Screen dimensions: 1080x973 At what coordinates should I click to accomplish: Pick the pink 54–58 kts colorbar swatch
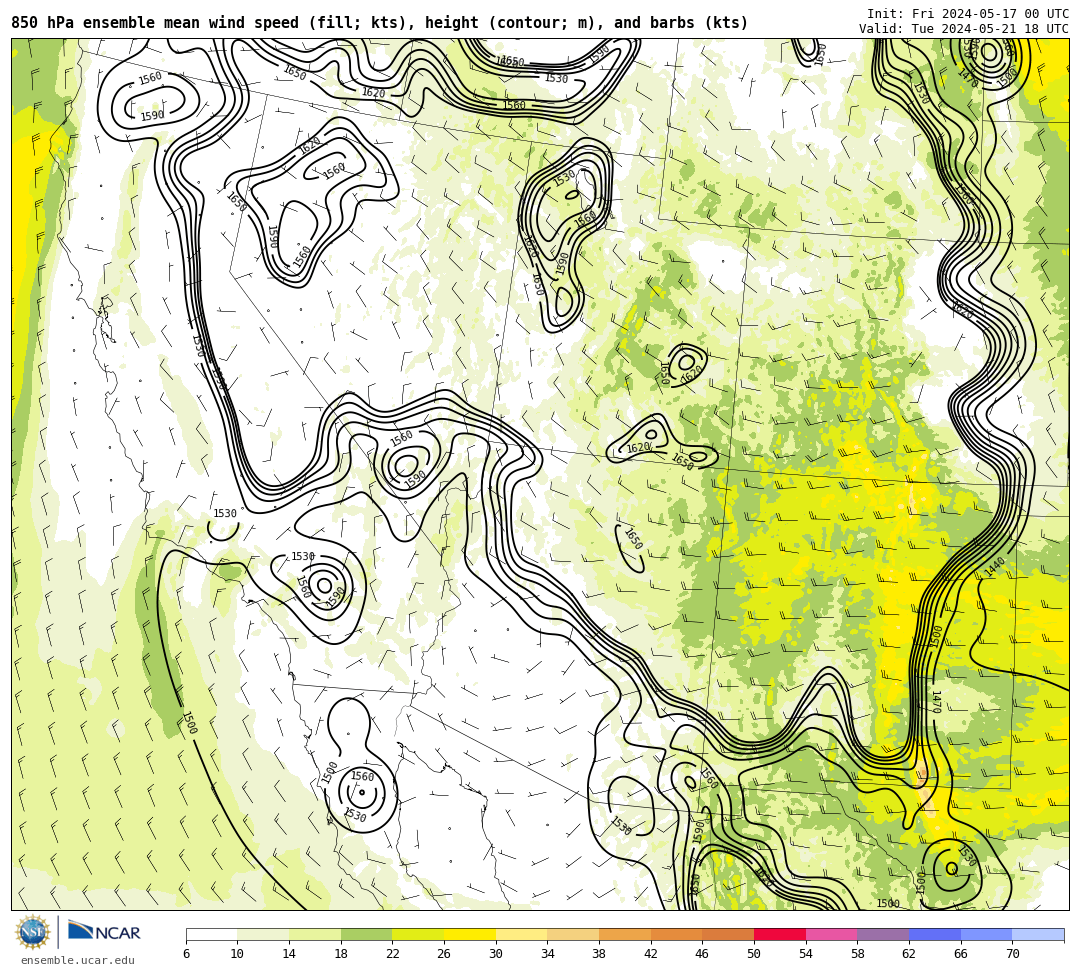(x=831, y=934)
